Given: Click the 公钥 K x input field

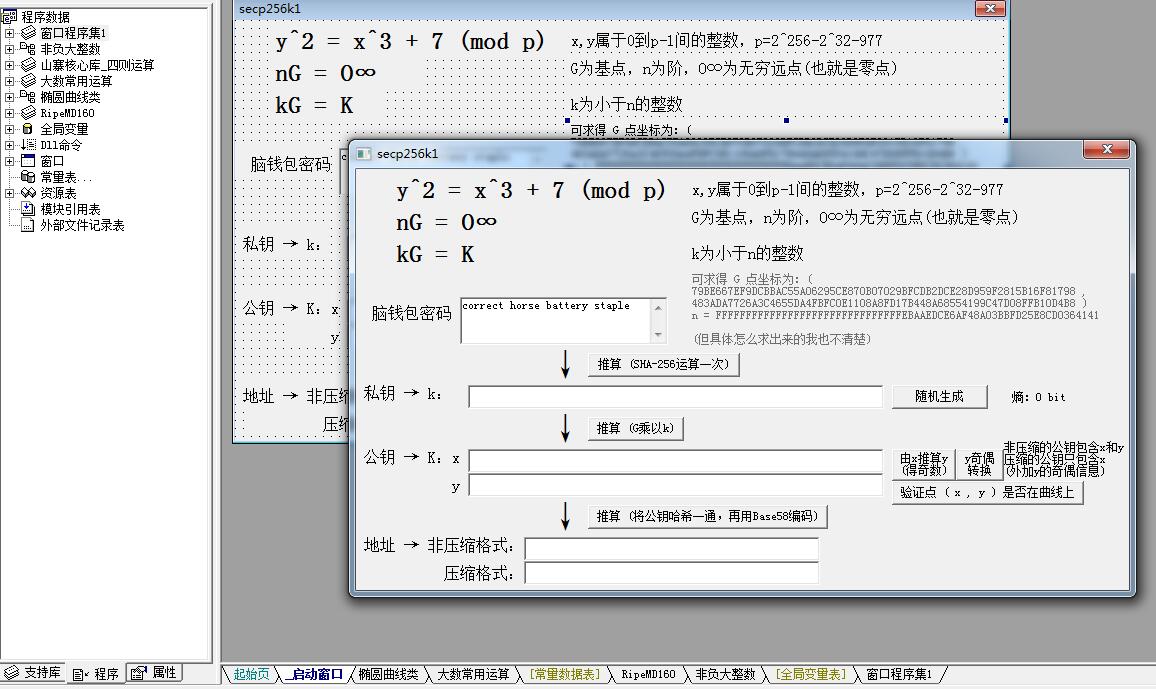Looking at the screenshot, I should pyautogui.click(x=675, y=461).
